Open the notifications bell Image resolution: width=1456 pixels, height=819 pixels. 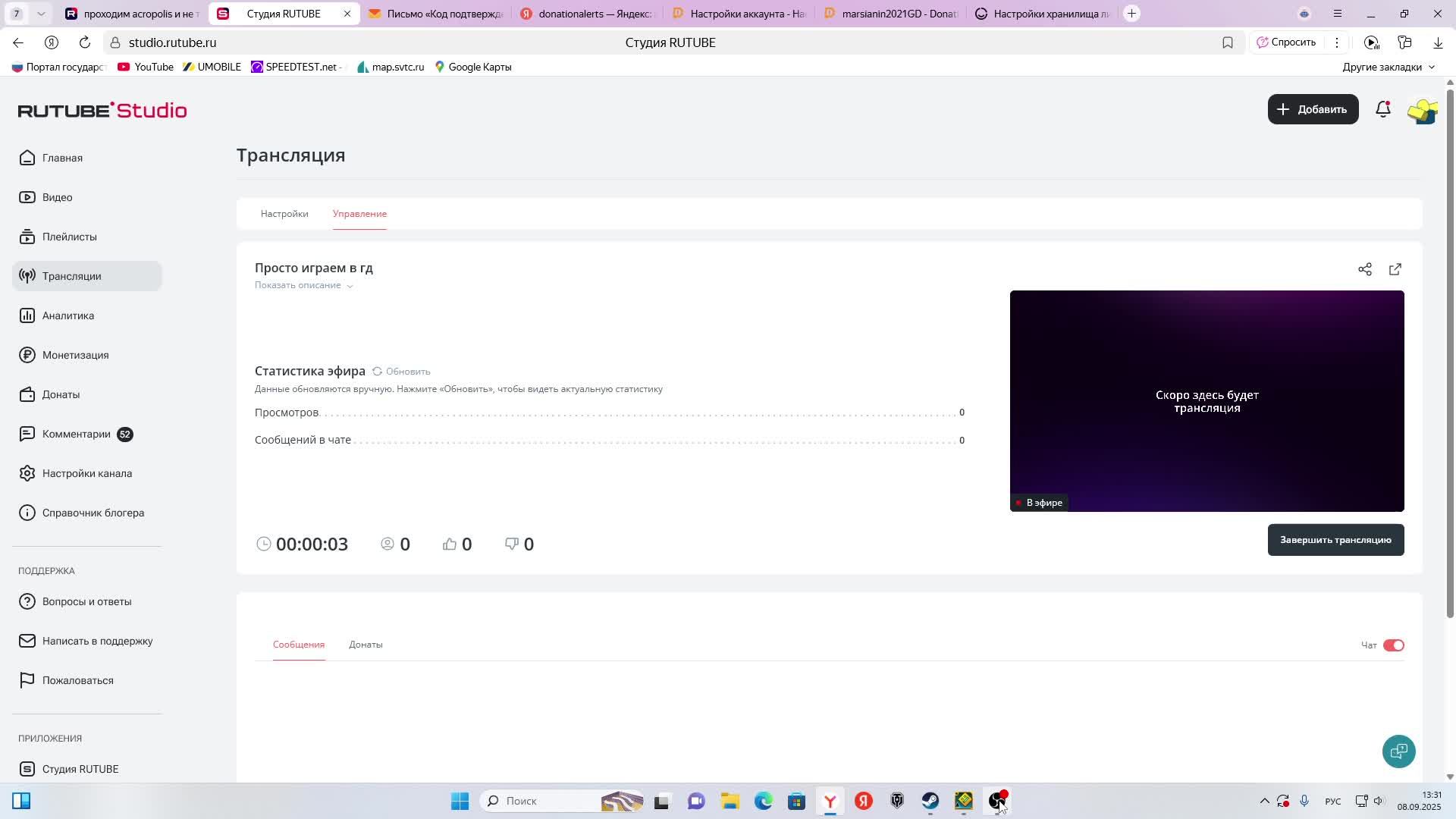1382,109
